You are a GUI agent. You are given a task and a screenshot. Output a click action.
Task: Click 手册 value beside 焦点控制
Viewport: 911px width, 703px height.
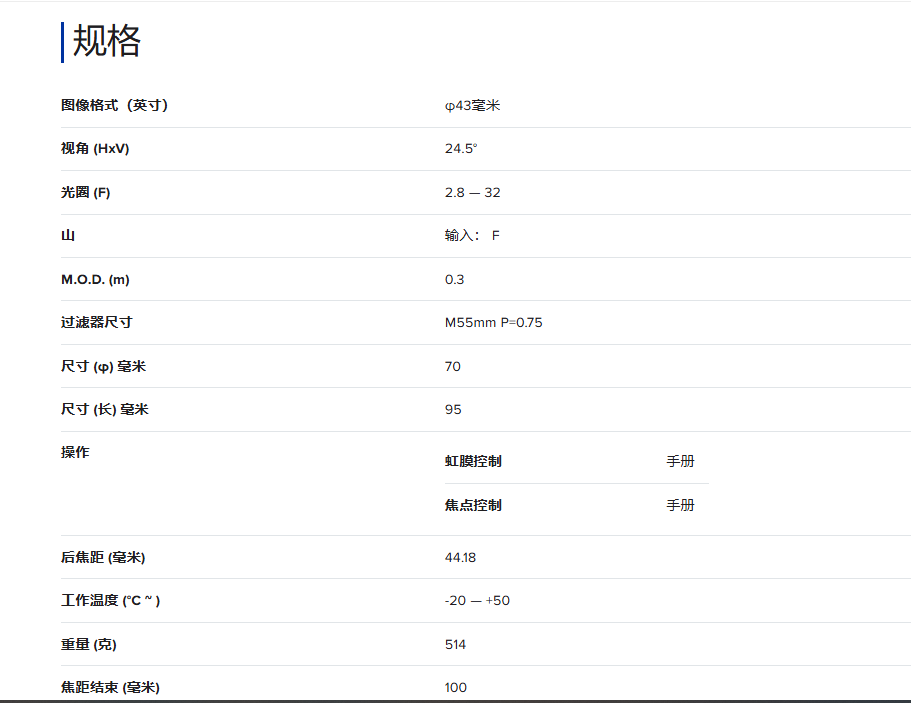pyautogui.click(x=680, y=505)
